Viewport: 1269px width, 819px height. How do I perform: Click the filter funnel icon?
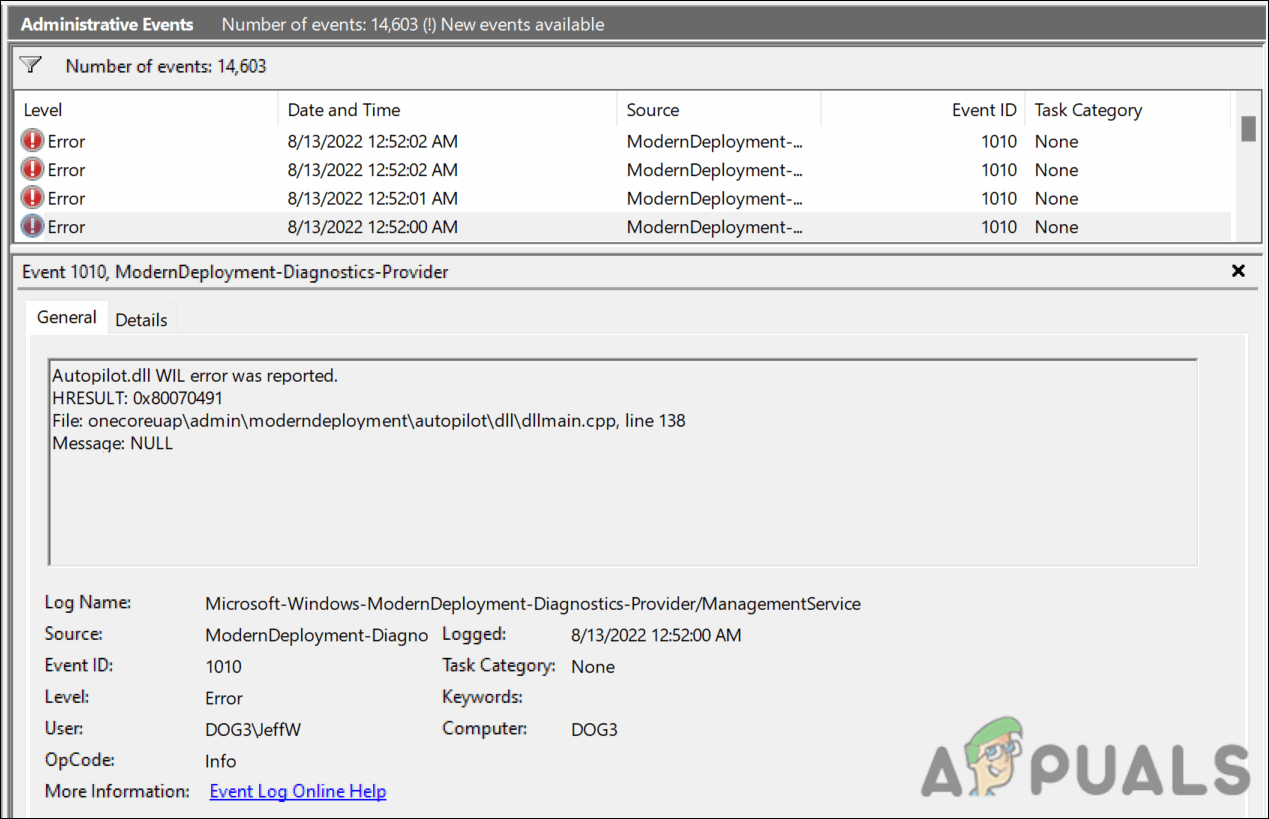click(31, 65)
